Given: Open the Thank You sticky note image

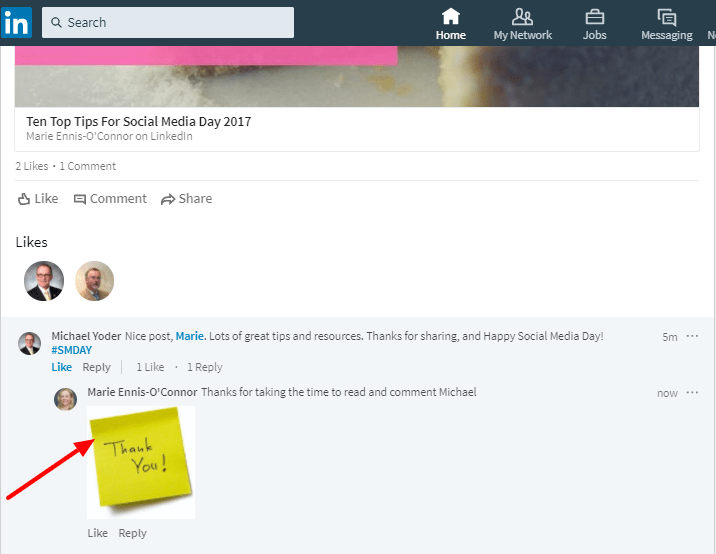Looking at the screenshot, I should click(141, 462).
